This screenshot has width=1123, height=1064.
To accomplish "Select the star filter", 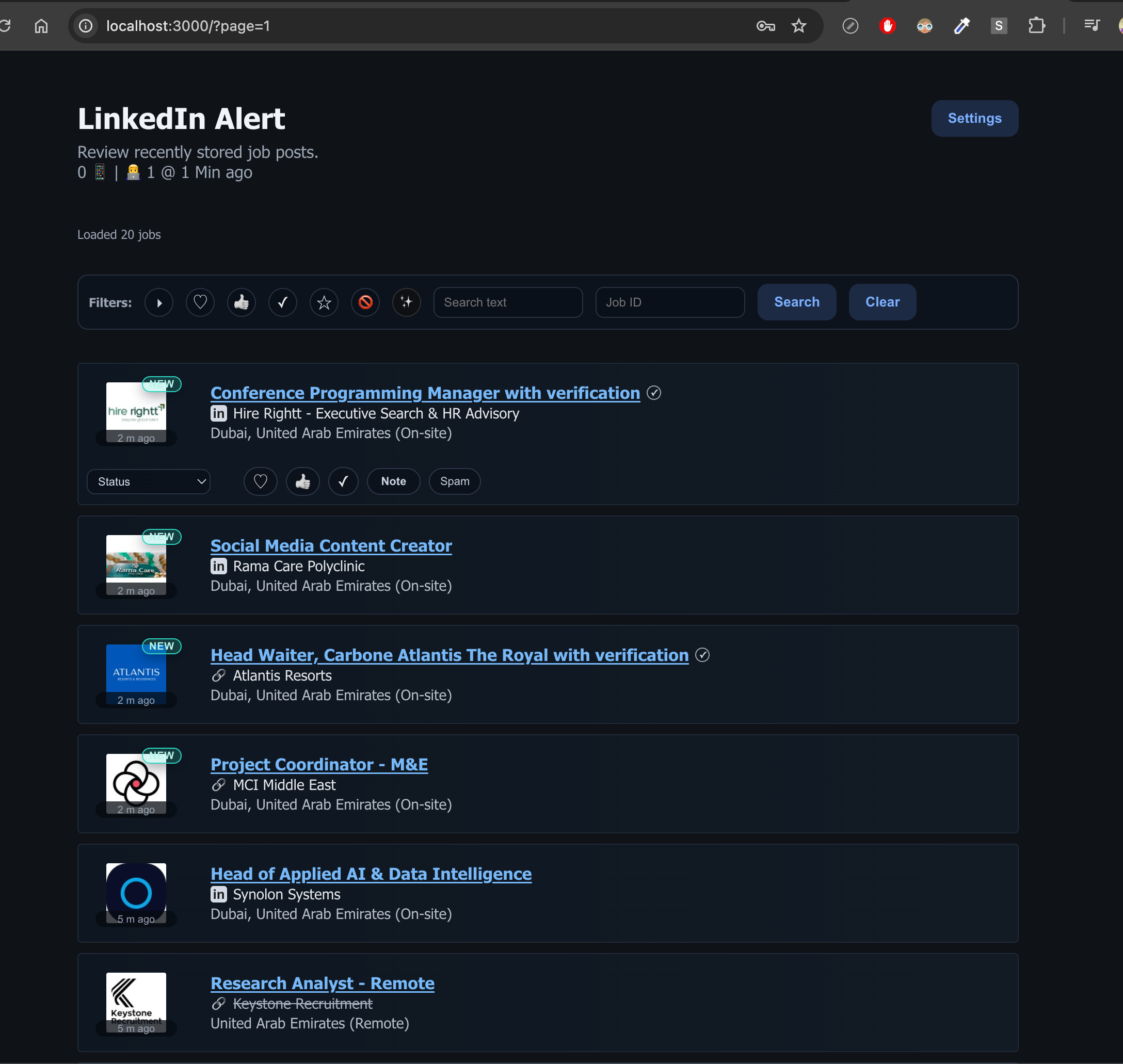I will [x=324, y=302].
